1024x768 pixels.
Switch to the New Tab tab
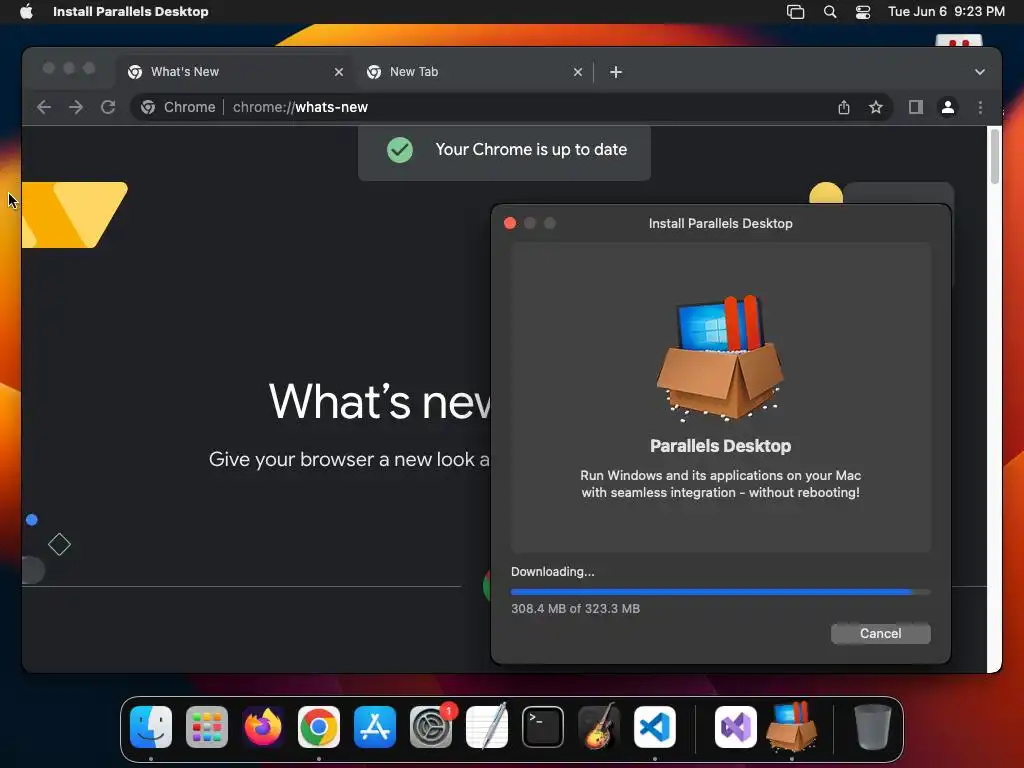click(x=475, y=72)
